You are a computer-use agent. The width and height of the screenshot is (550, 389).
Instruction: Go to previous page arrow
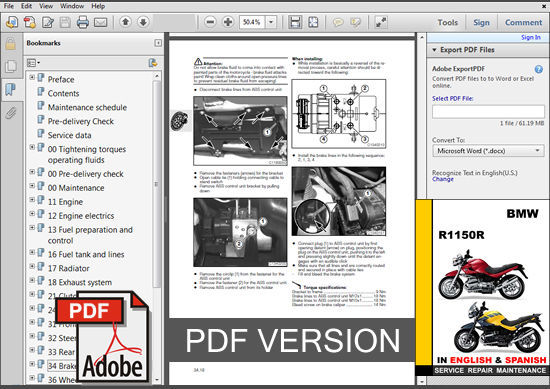click(x=125, y=22)
